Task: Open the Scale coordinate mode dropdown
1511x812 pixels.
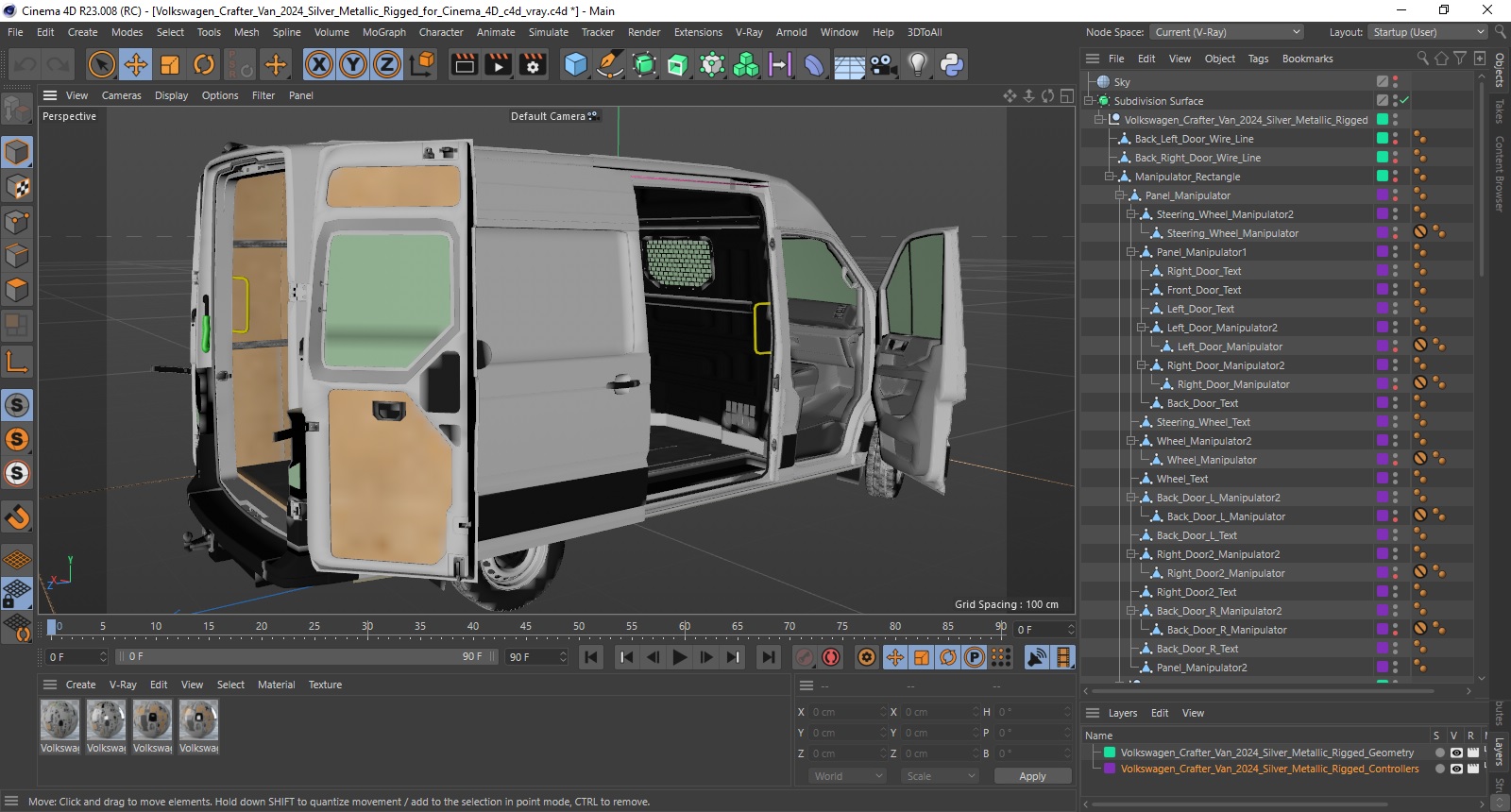Action: coord(940,776)
